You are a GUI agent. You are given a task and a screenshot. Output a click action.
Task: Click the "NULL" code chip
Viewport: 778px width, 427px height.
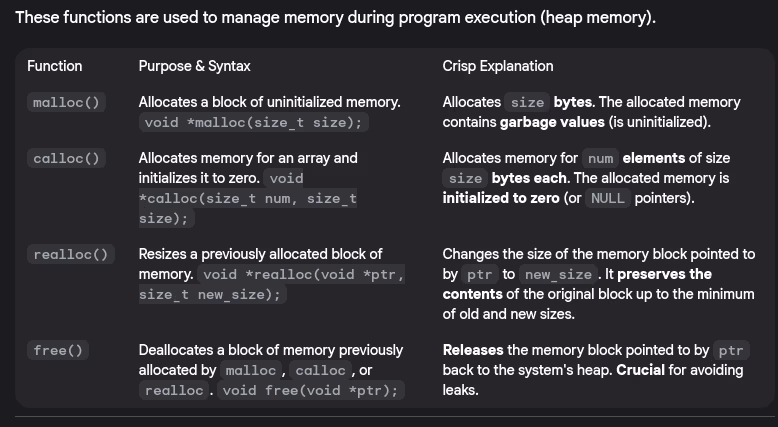click(x=607, y=198)
